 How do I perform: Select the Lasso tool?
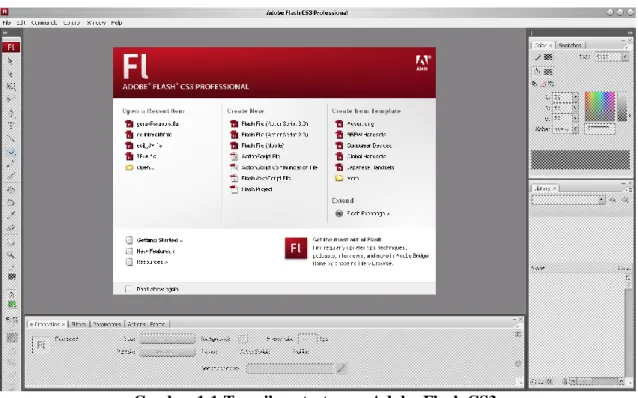(11, 99)
